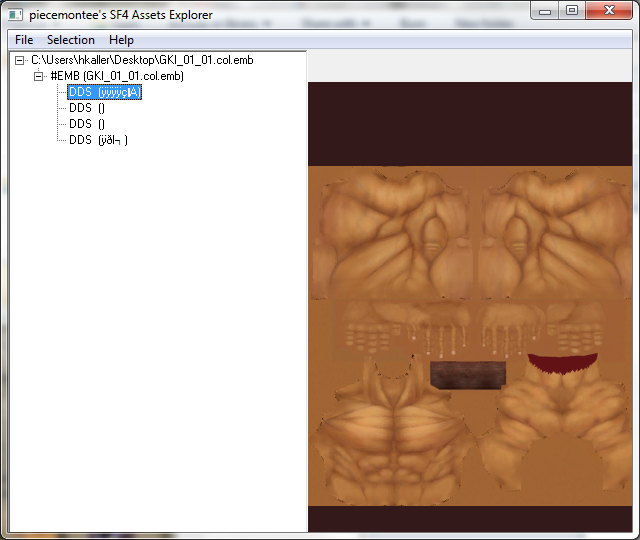Collapse the #EMB node expander

(38, 76)
